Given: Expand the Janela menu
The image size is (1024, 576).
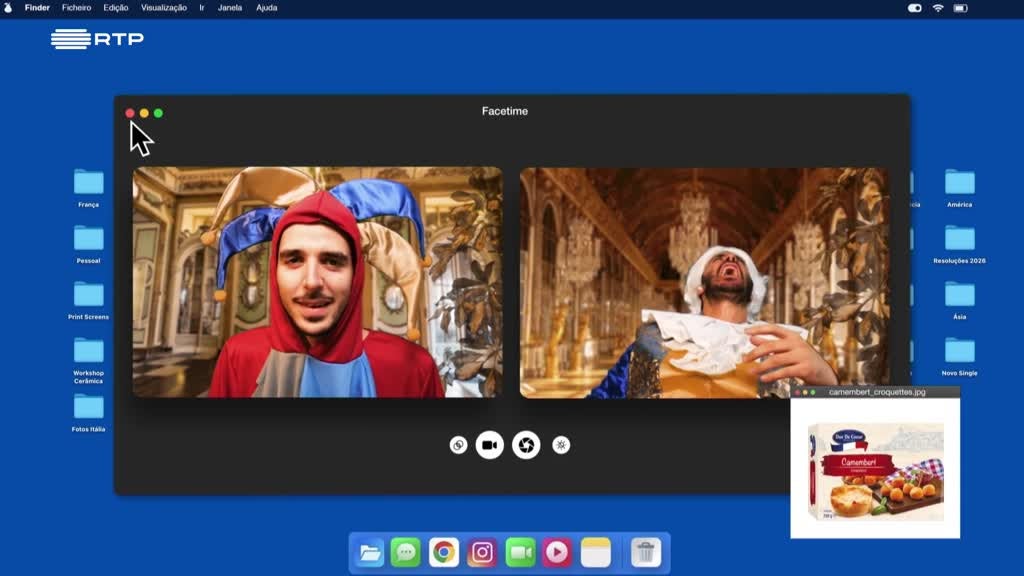Looking at the screenshot, I should [x=230, y=8].
